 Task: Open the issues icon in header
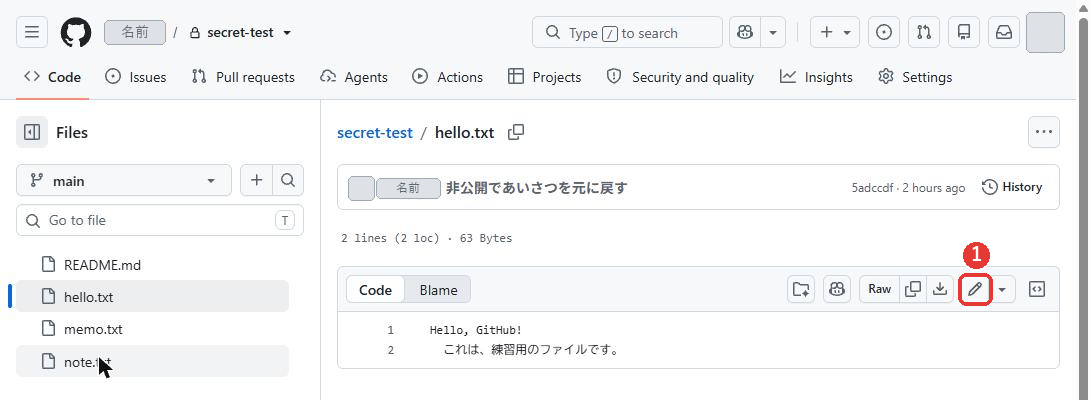click(x=884, y=33)
